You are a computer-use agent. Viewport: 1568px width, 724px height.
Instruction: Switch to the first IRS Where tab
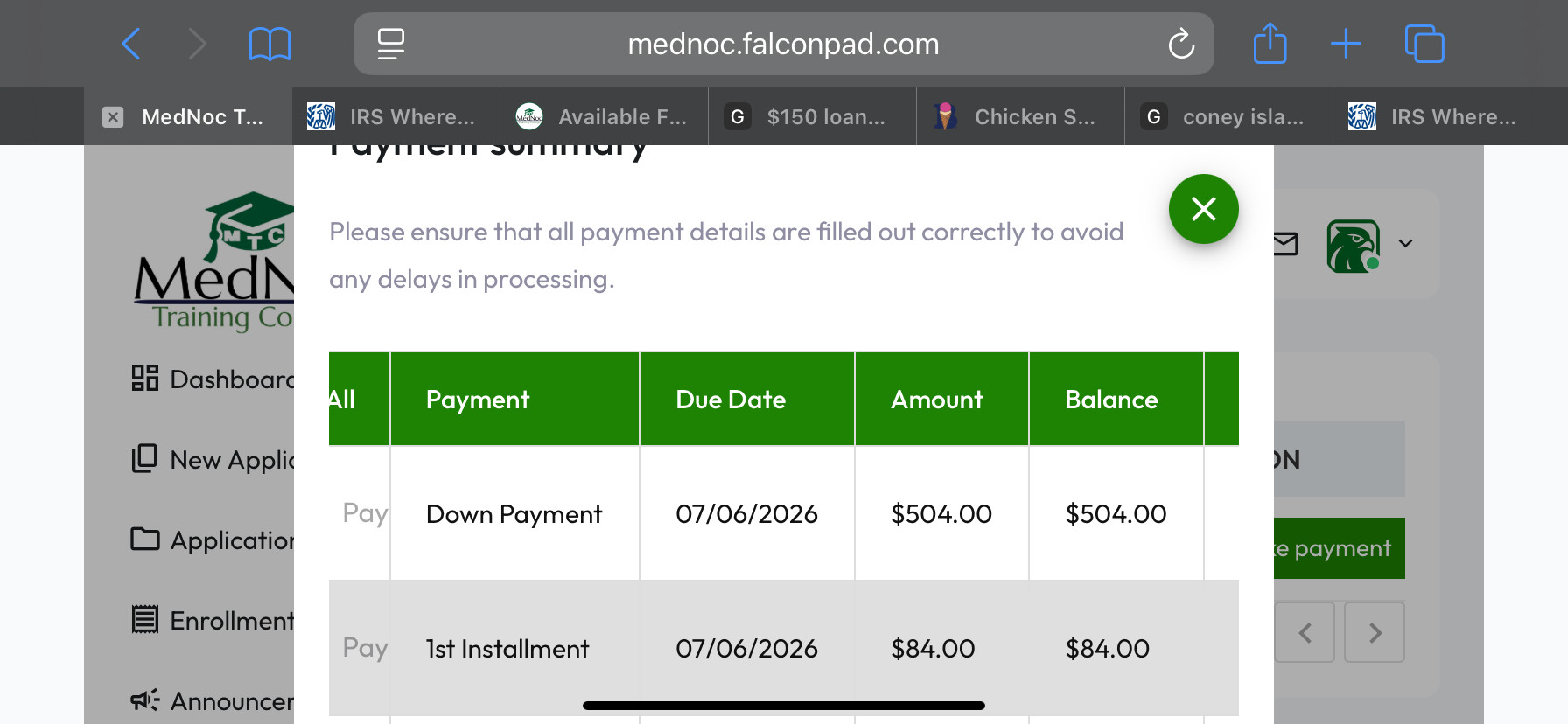(x=396, y=116)
